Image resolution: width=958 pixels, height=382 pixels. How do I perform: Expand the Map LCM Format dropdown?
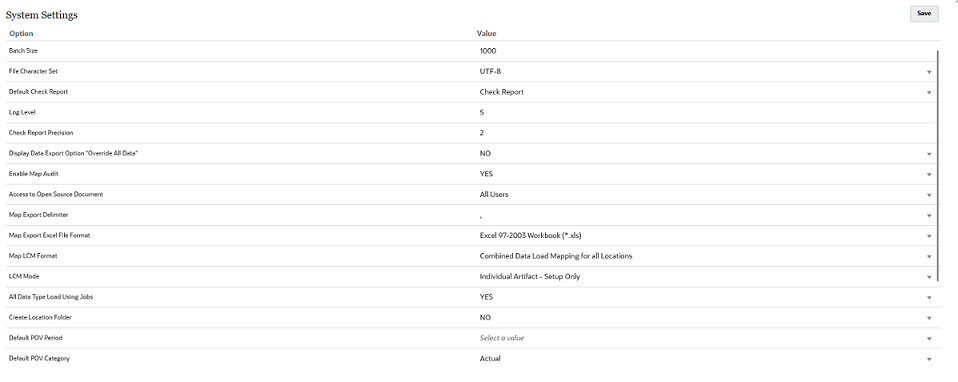929,256
